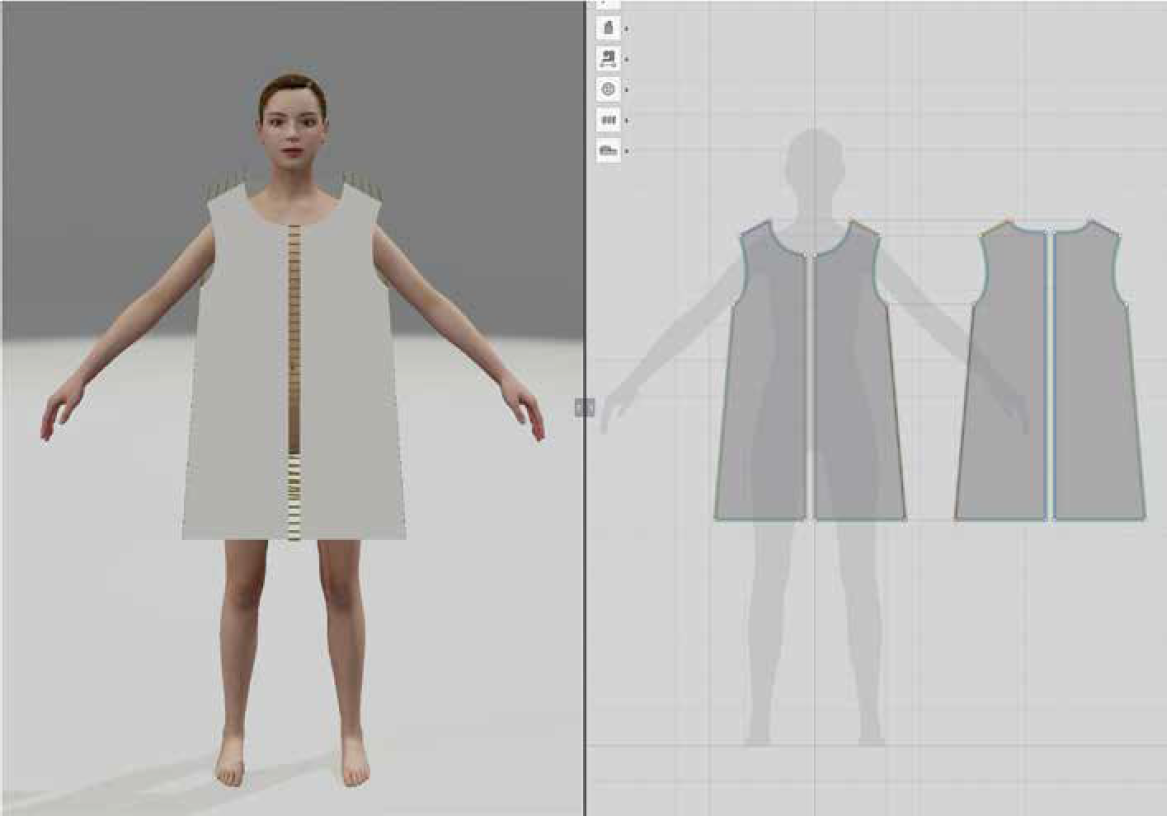This screenshot has height=817, width=1167.
Task: Click the garment display icon in 2D toolbar
Action: click(608, 28)
